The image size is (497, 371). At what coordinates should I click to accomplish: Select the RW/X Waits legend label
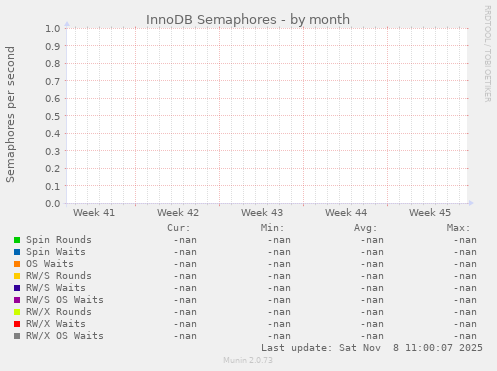[56, 324]
